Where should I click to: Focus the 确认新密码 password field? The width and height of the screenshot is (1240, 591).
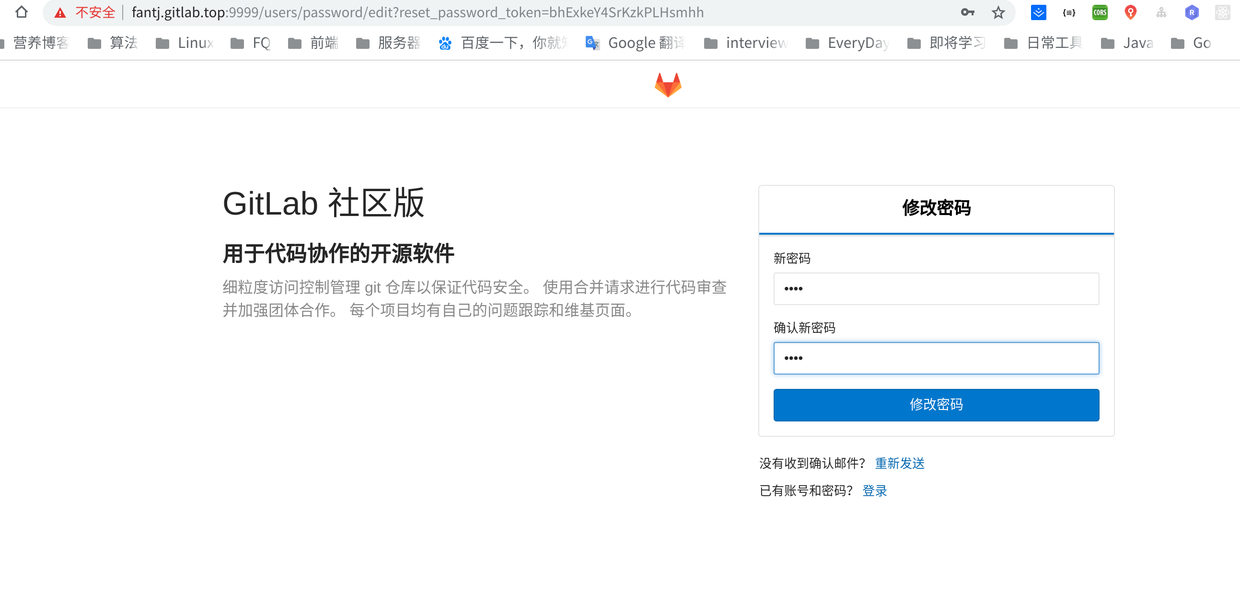click(x=936, y=358)
